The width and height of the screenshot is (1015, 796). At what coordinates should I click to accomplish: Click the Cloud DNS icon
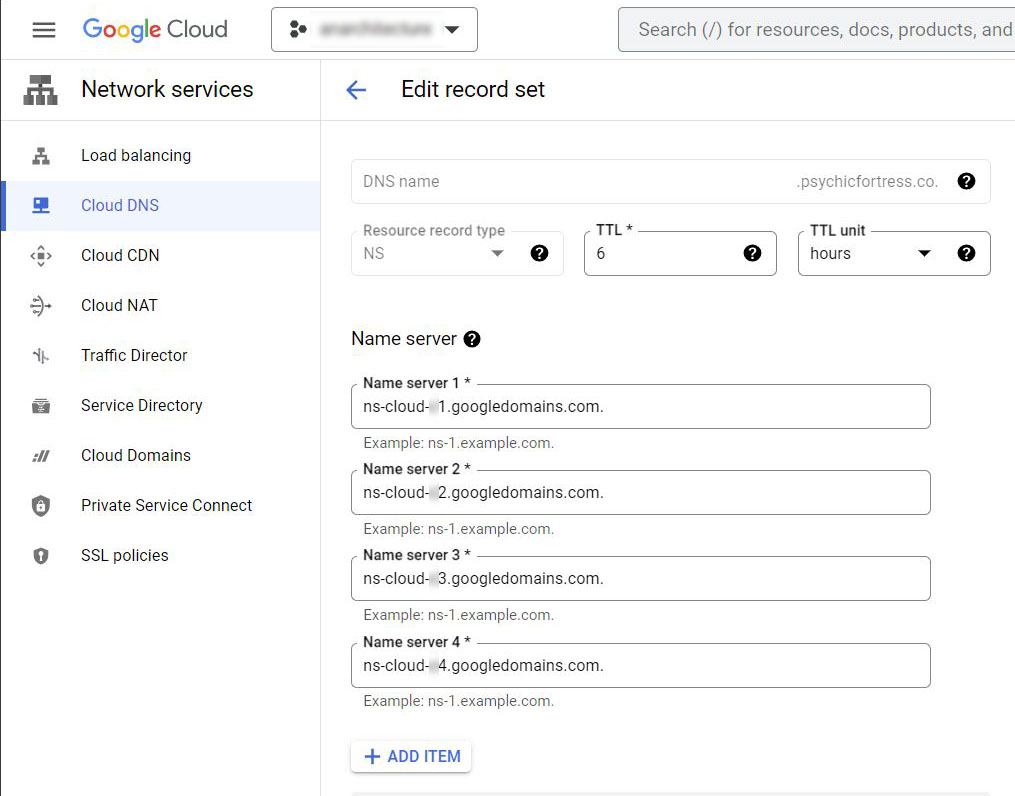41,206
